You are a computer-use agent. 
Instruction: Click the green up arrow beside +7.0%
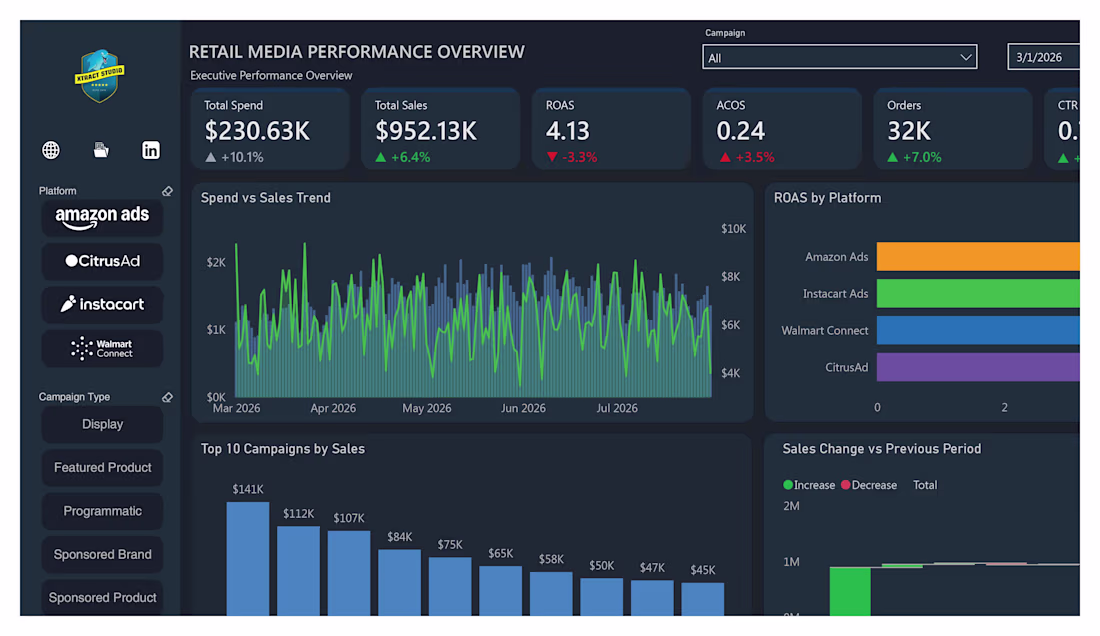(x=893, y=157)
